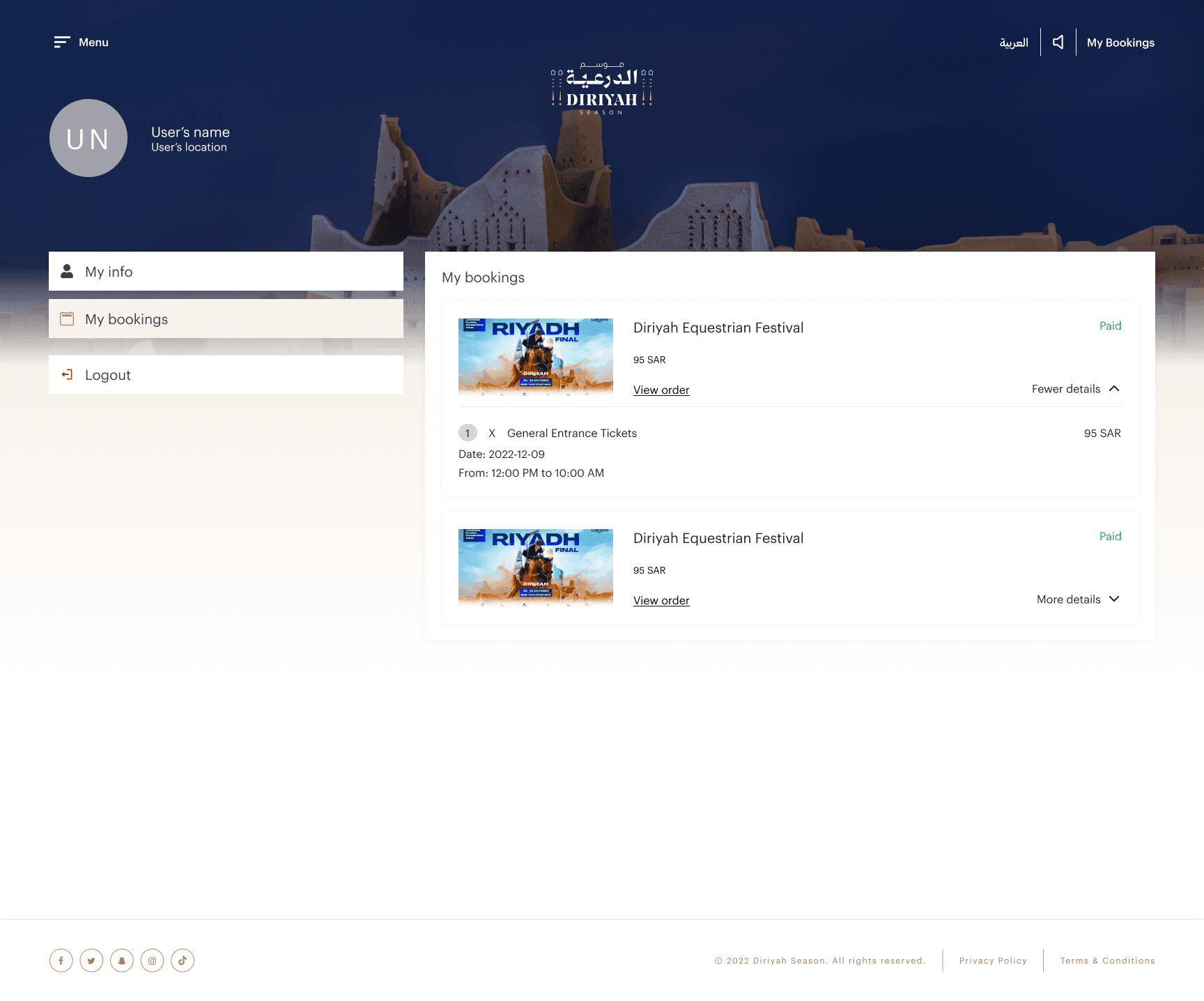Click Date: 2022-12-09 text
This screenshot has height=1001, width=1204.
[x=502, y=454]
